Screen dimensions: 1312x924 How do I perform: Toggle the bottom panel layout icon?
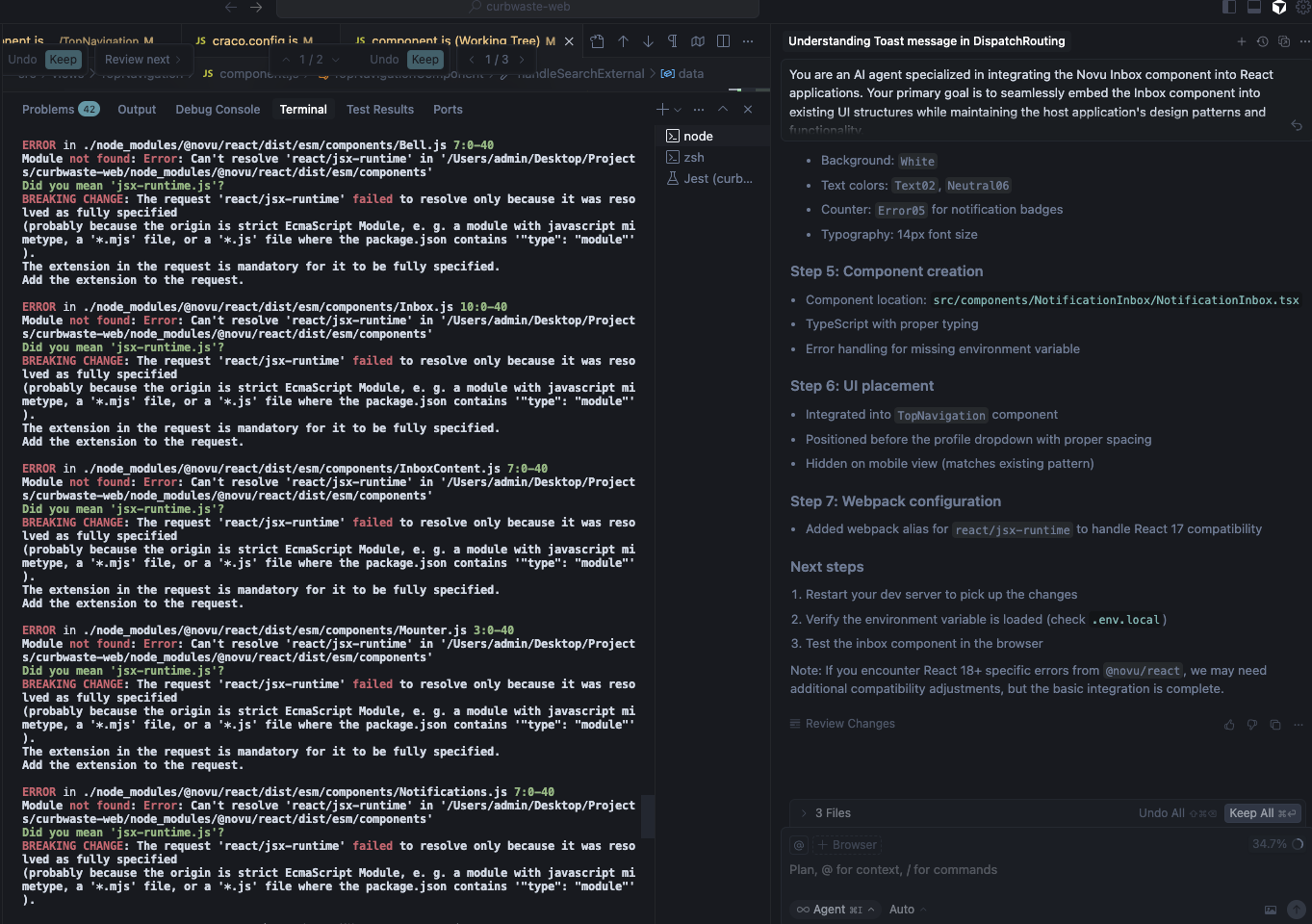coord(1254,7)
